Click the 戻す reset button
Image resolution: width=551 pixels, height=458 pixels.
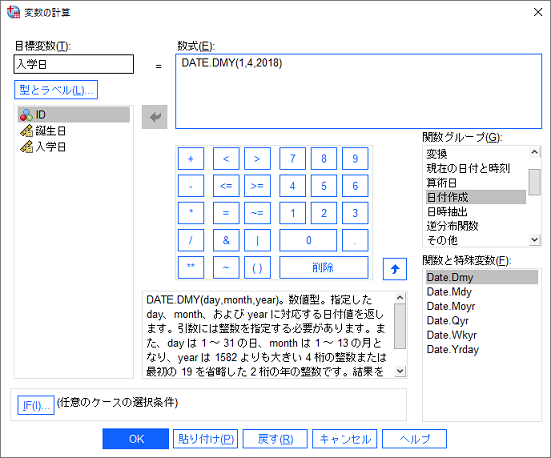275,439
